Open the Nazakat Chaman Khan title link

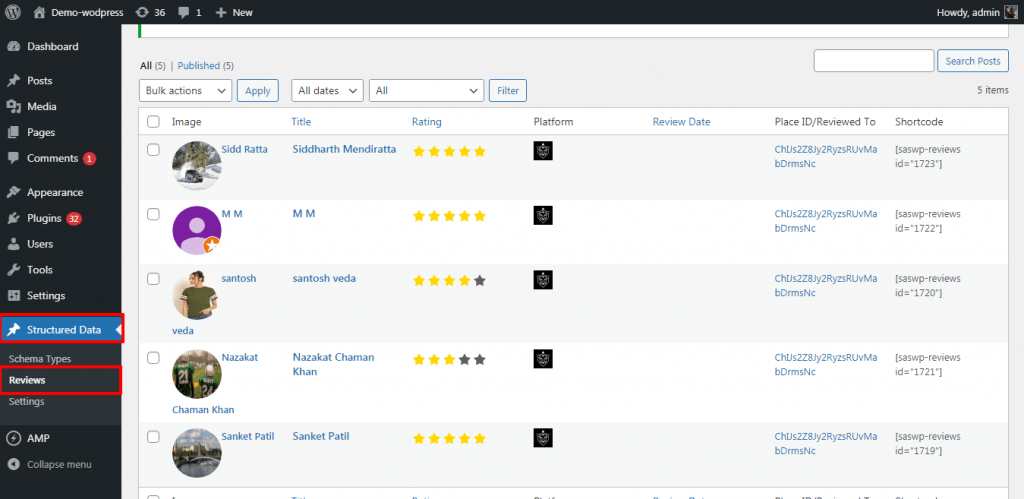(334, 364)
